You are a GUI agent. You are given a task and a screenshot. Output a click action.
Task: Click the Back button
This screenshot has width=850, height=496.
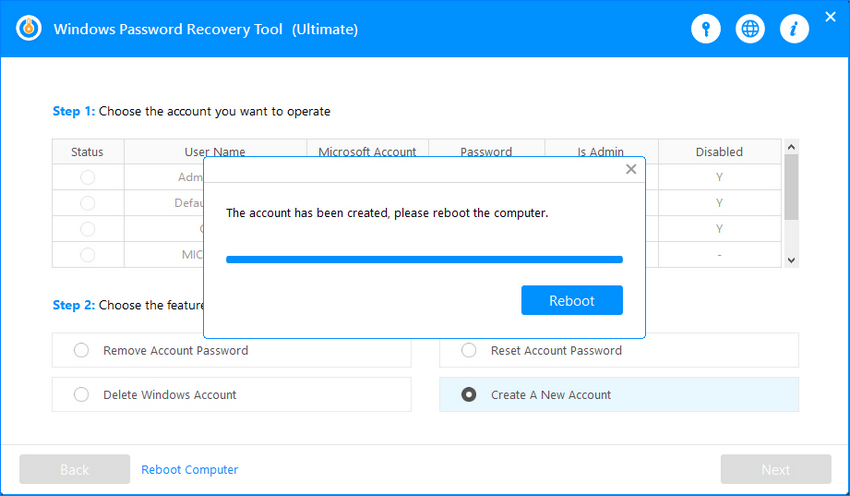(75, 469)
